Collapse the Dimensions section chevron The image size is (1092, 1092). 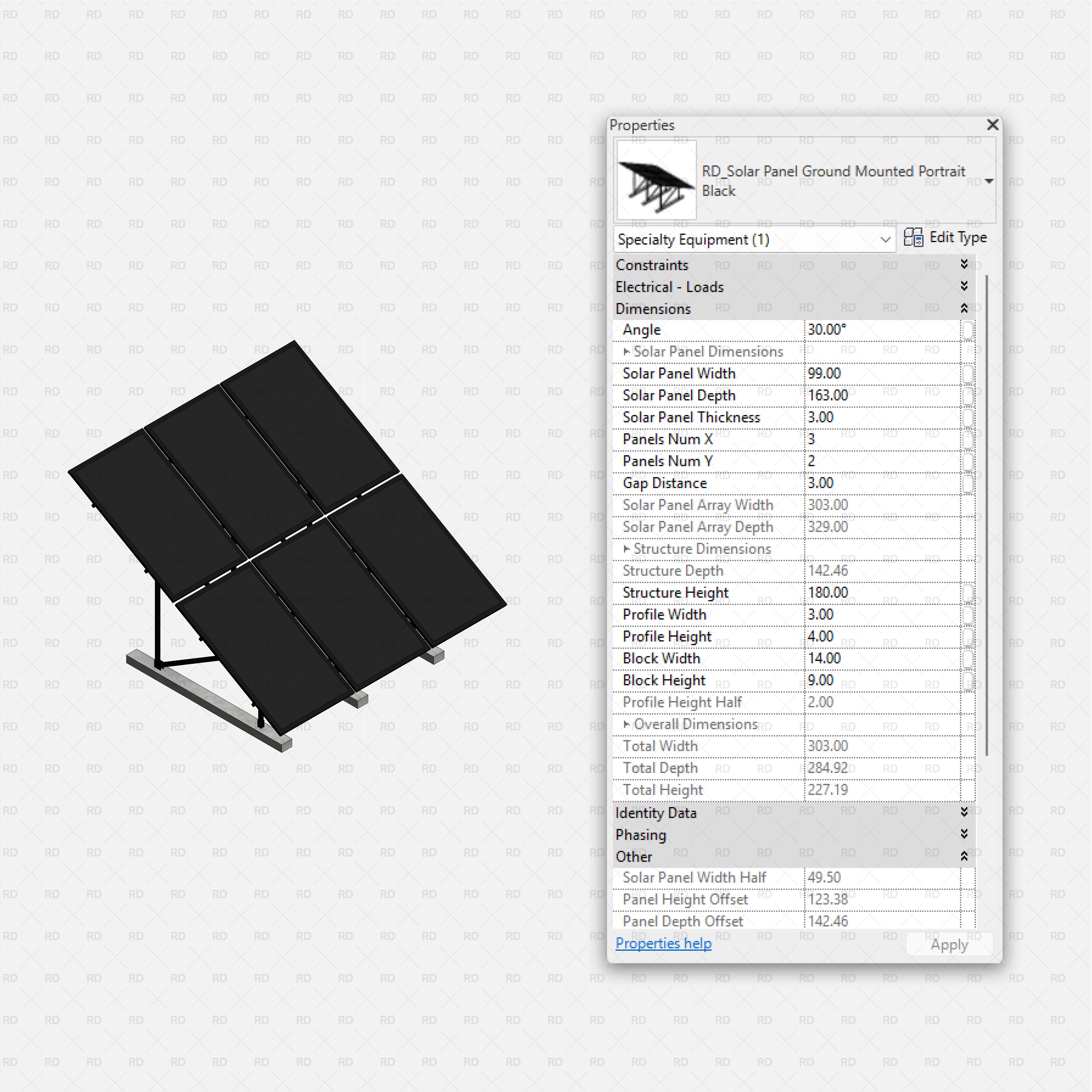964,308
